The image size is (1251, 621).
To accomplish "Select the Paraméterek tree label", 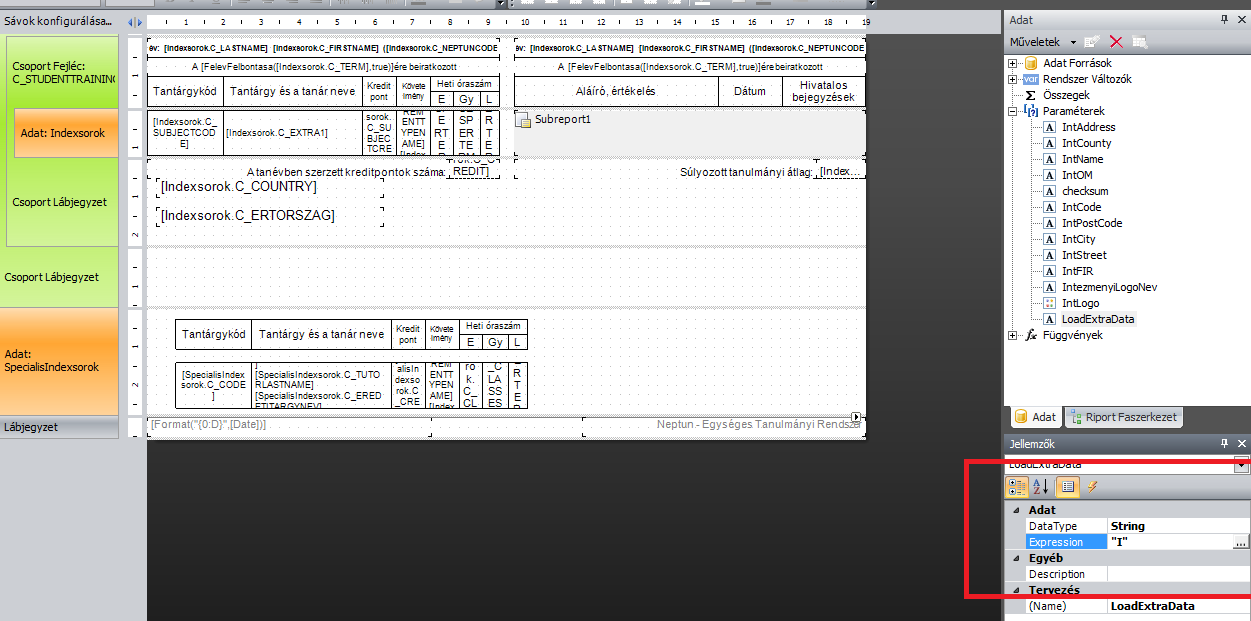I will coord(1074,111).
